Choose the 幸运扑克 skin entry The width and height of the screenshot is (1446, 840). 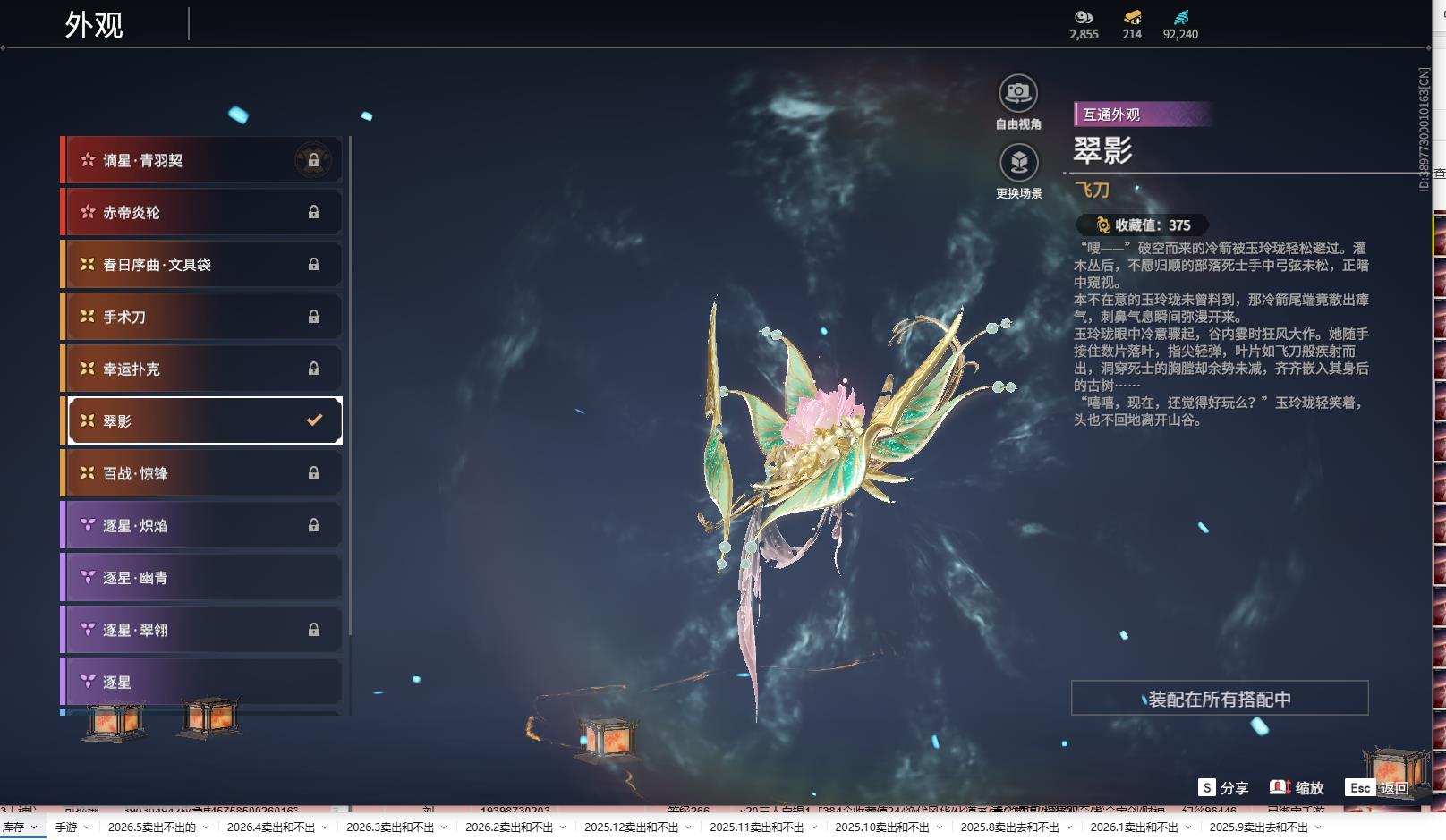(x=202, y=369)
